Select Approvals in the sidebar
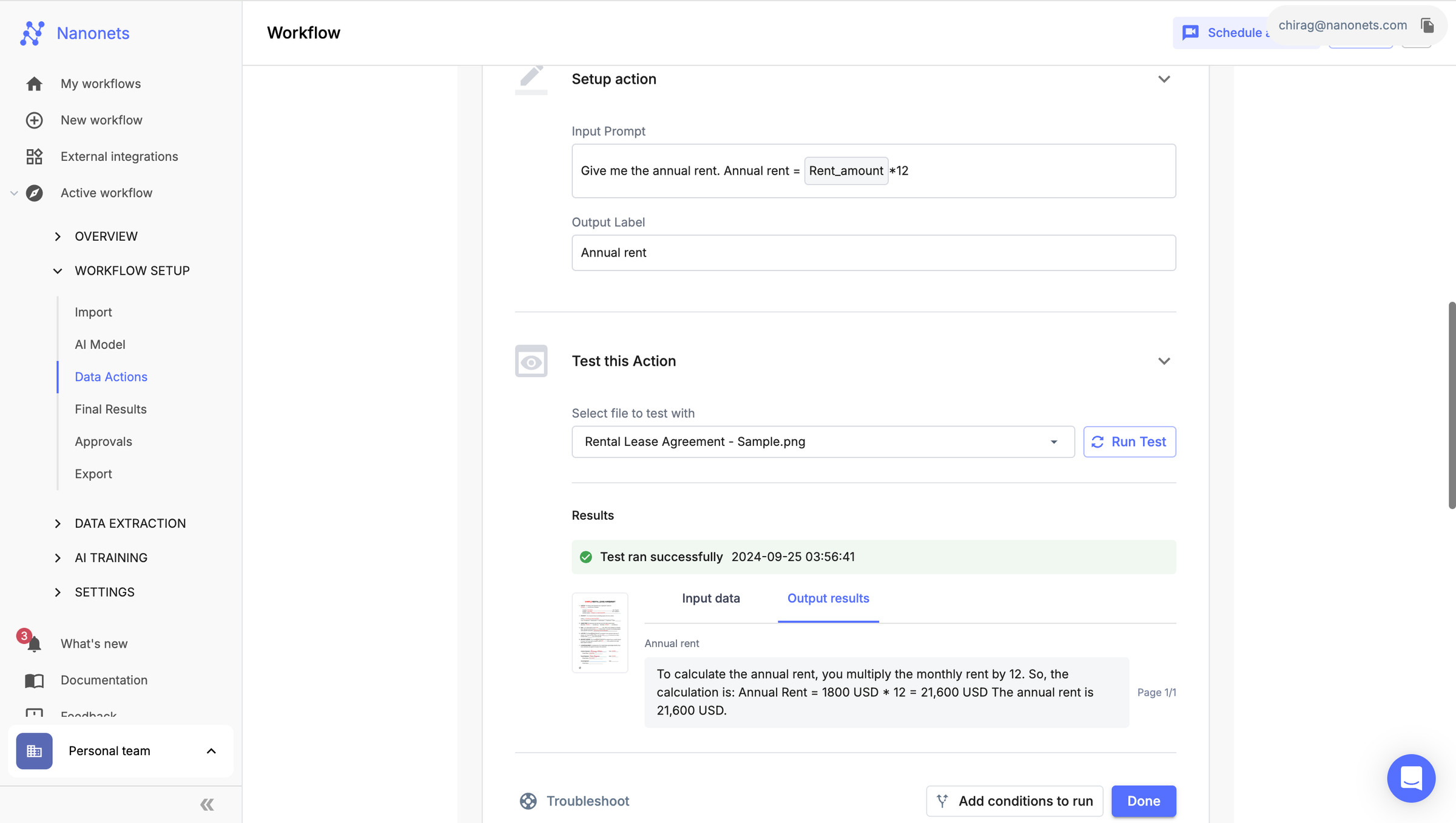Screen dimensions: 1456x823 coord(103,441)
